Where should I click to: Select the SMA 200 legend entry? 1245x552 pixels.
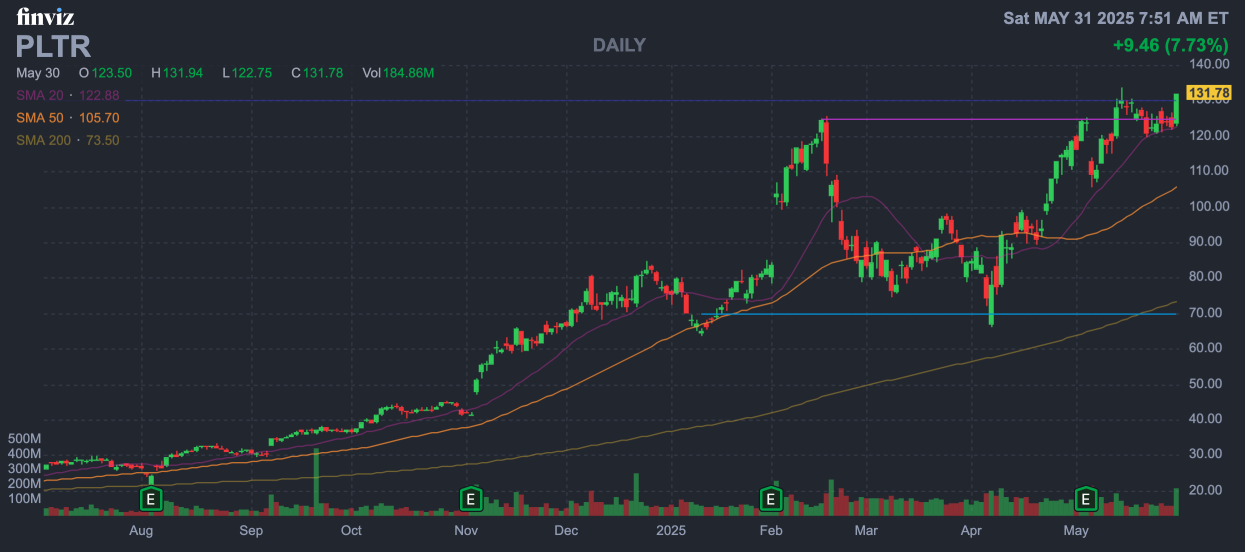pyautogui.click(x=67, y=140)
